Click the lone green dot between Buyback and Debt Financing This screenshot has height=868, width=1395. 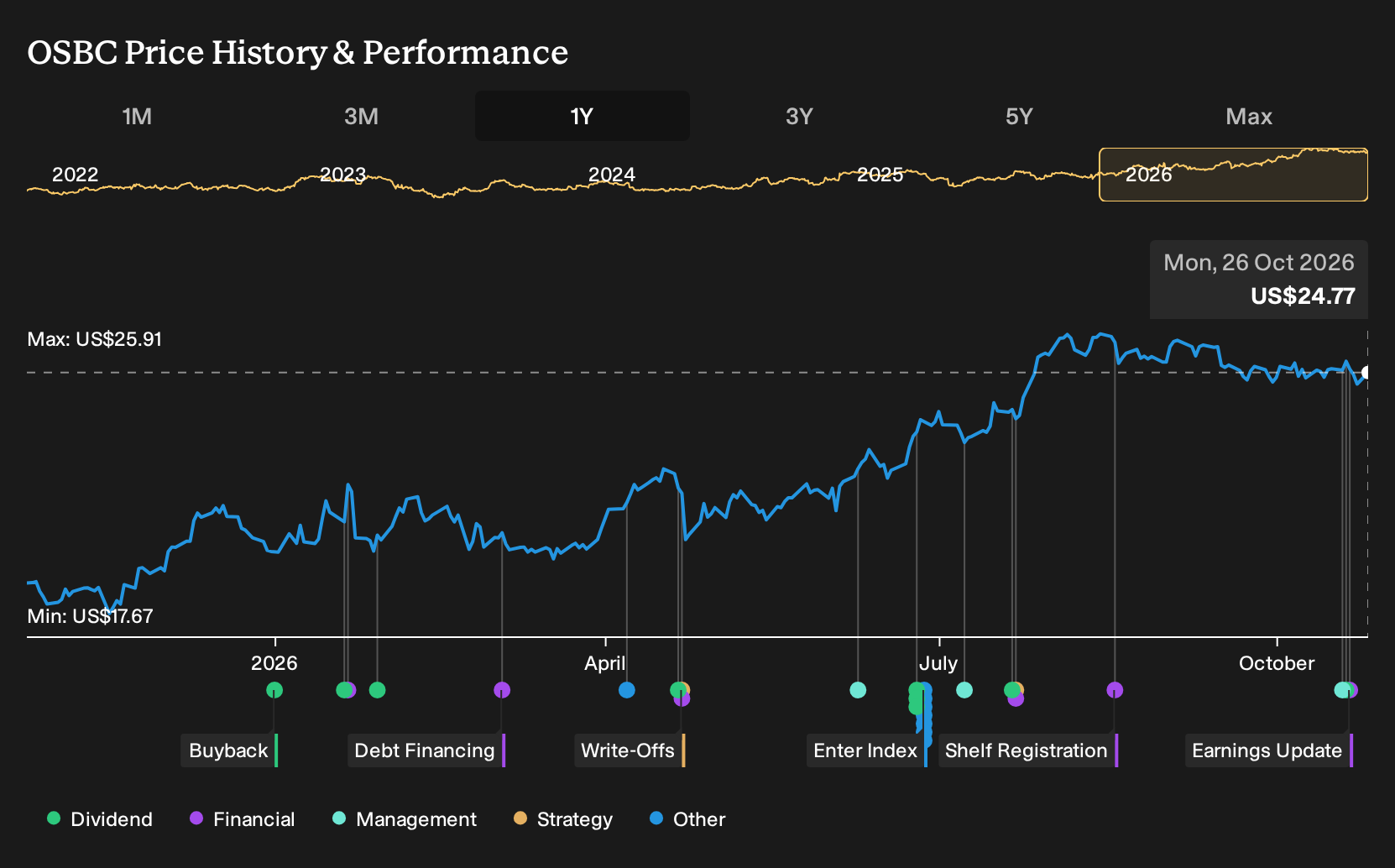point(378,690)
